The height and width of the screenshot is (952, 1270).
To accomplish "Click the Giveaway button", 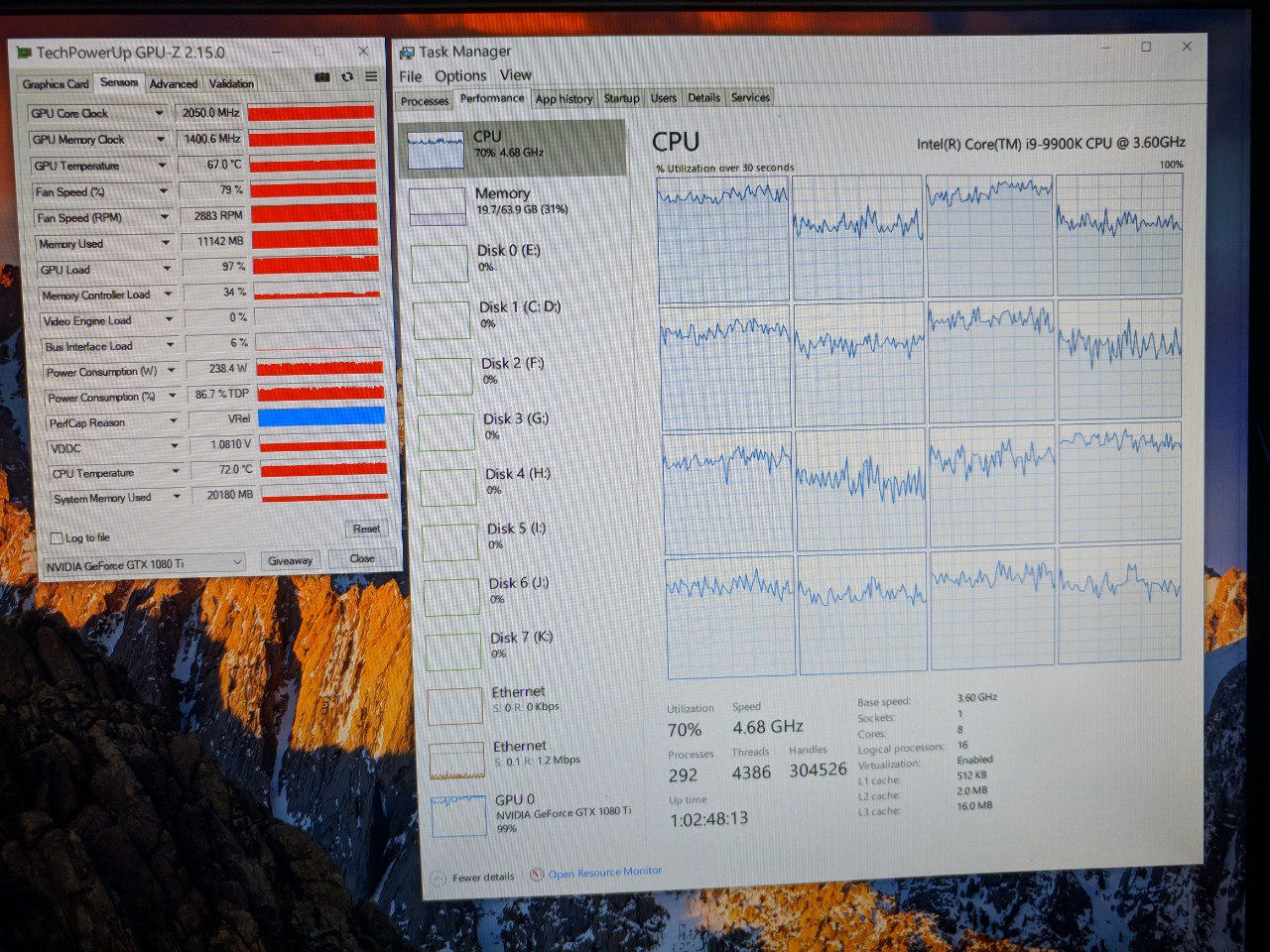I will coord(291,560).
